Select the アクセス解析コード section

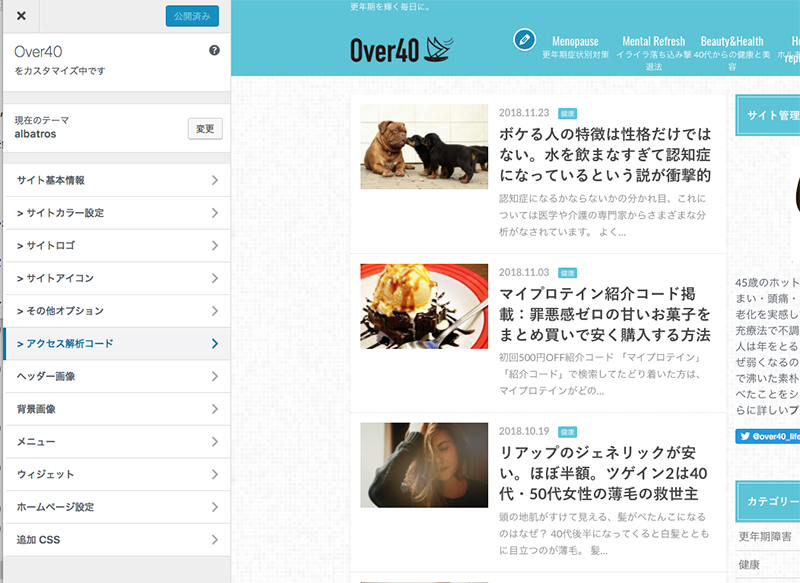click(116, 344)
